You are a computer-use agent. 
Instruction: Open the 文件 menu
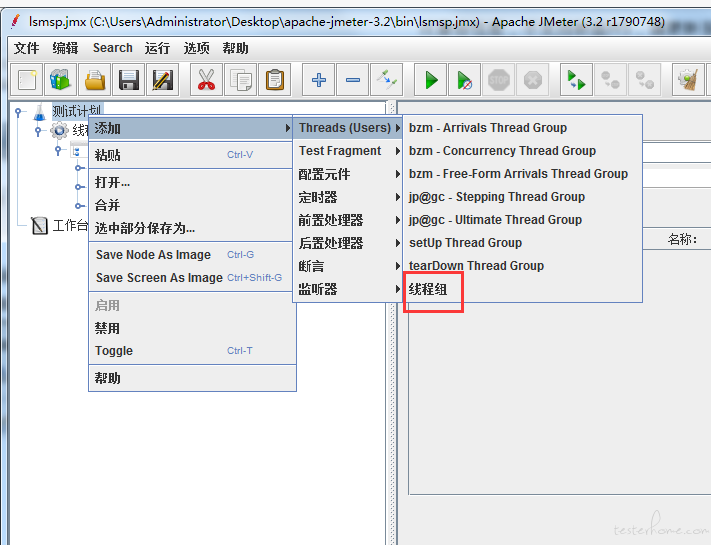[26, 48]
